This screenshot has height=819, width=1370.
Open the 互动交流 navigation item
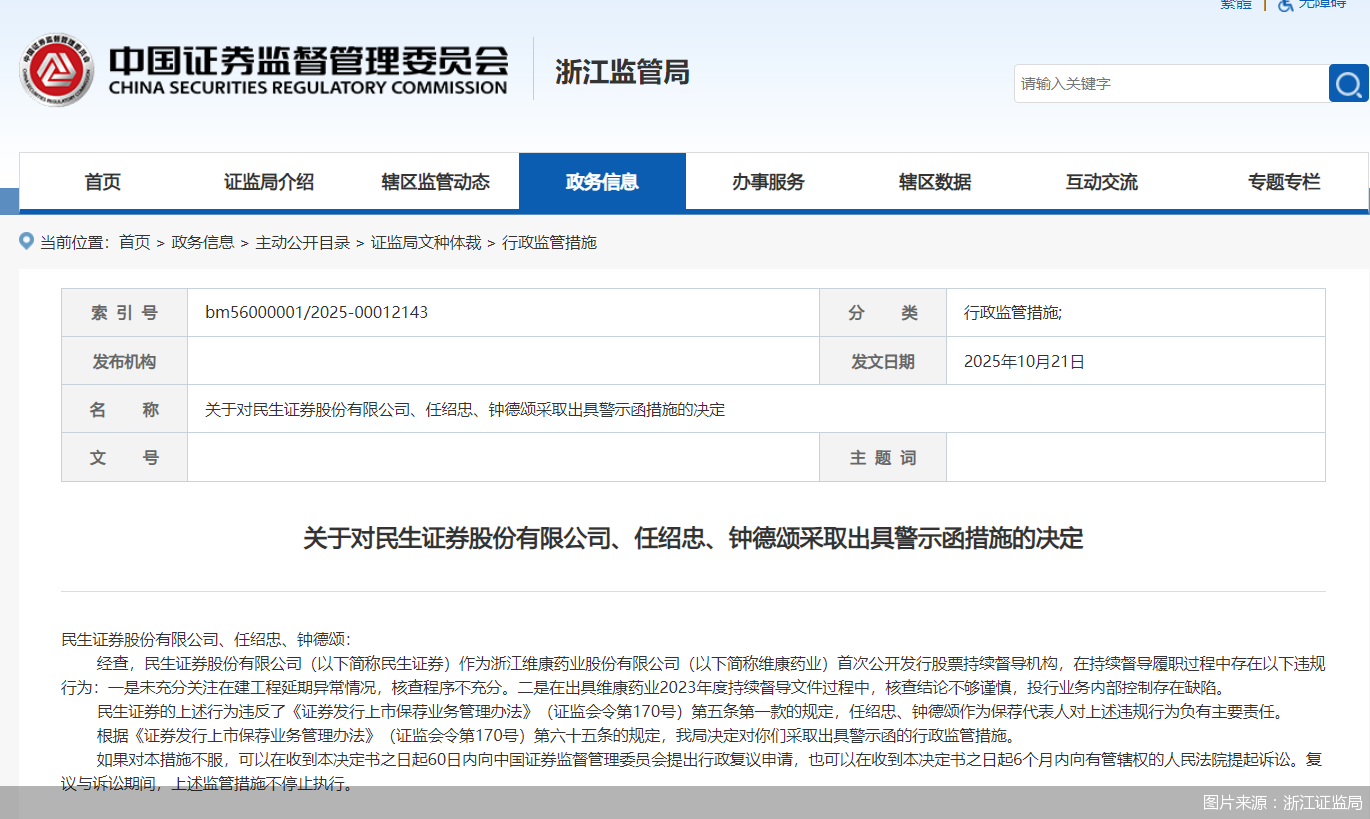click(1101, 182)
